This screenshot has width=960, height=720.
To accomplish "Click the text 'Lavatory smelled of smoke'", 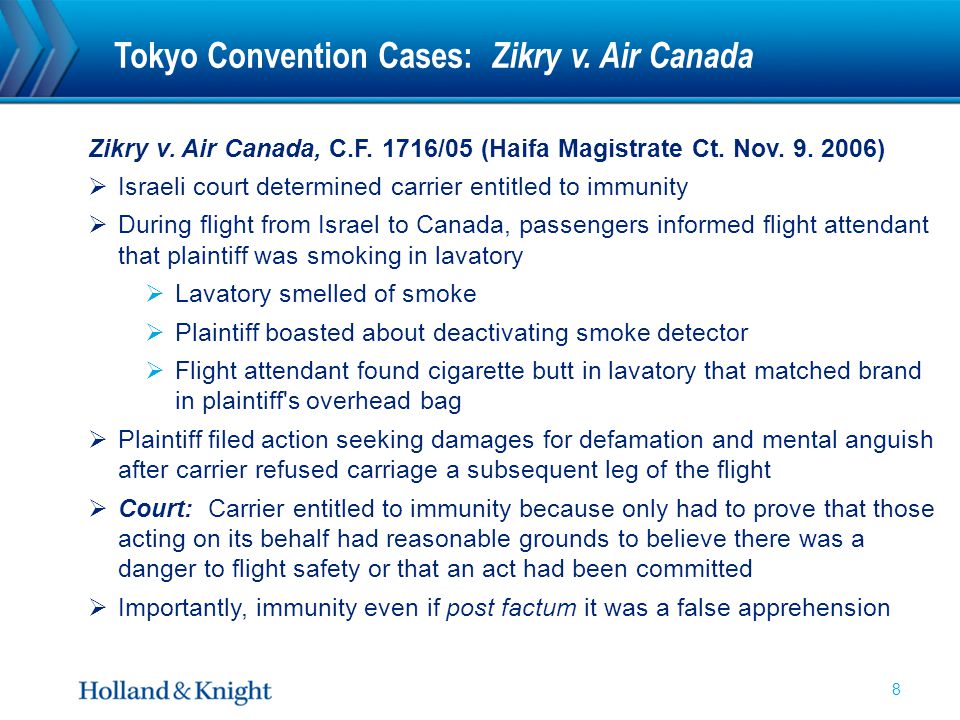I will (326, 294).
